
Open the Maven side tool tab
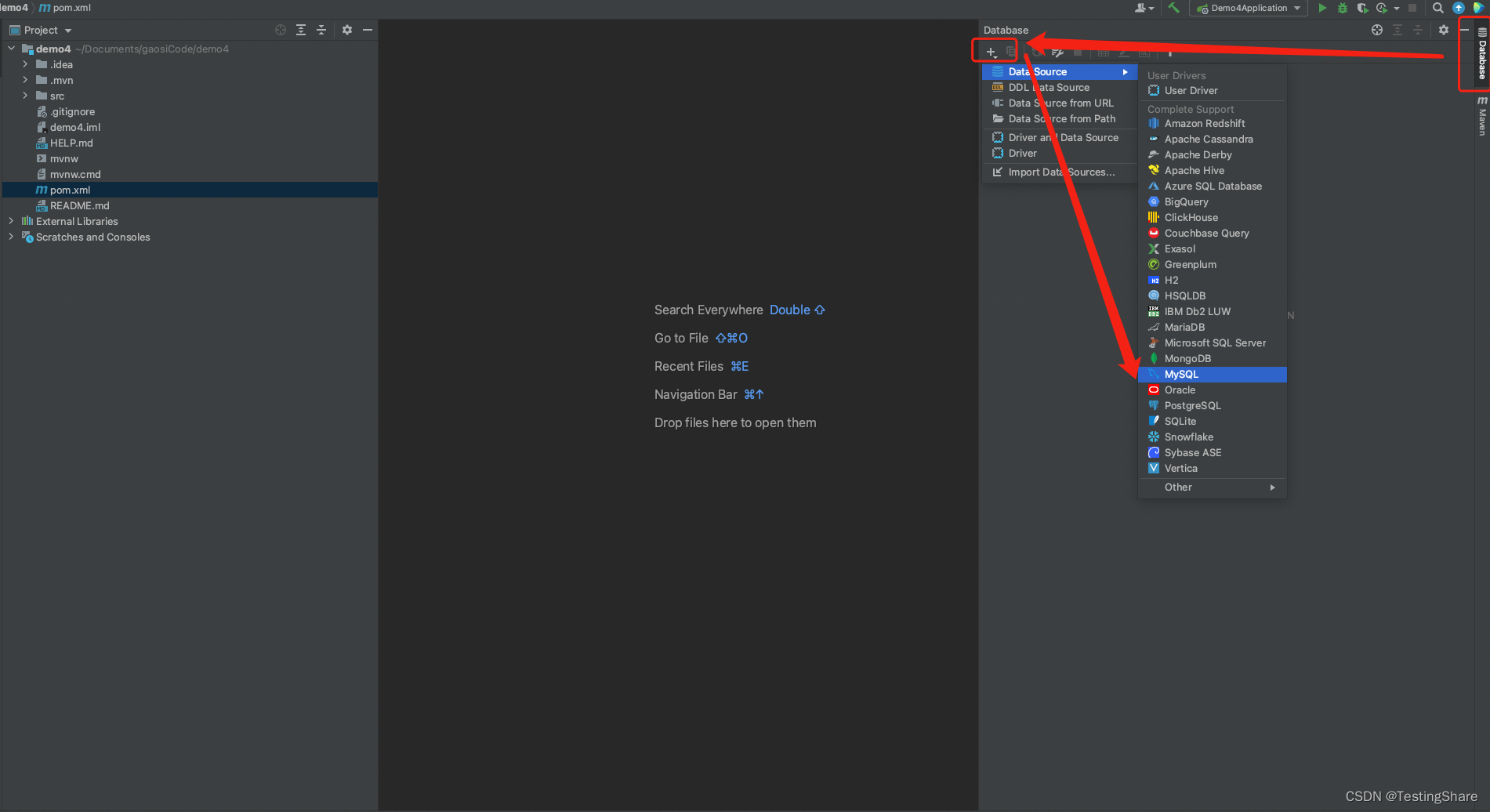pos(1482,116)
